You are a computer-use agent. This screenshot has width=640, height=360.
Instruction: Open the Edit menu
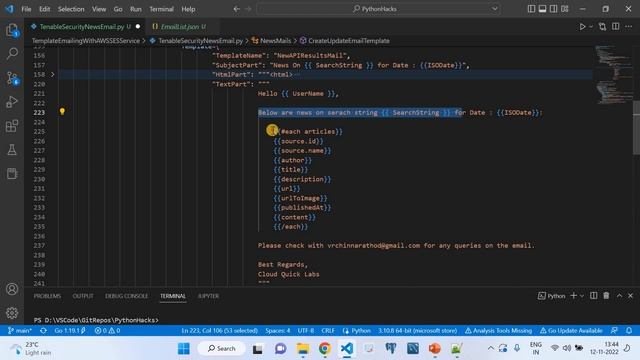coord(44,9)
